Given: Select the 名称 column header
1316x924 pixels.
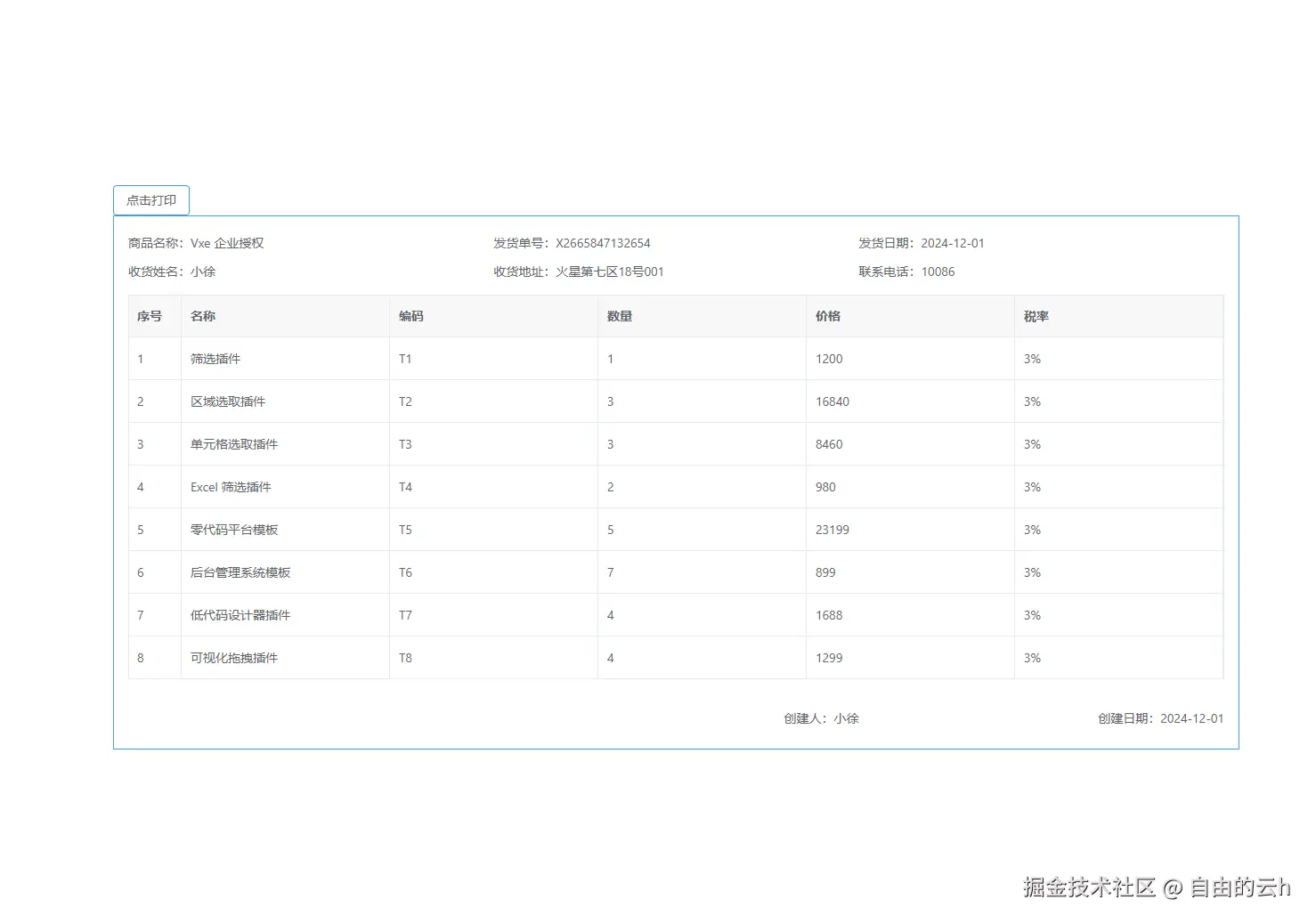Looking at the screenshot, I should [202, 315].
